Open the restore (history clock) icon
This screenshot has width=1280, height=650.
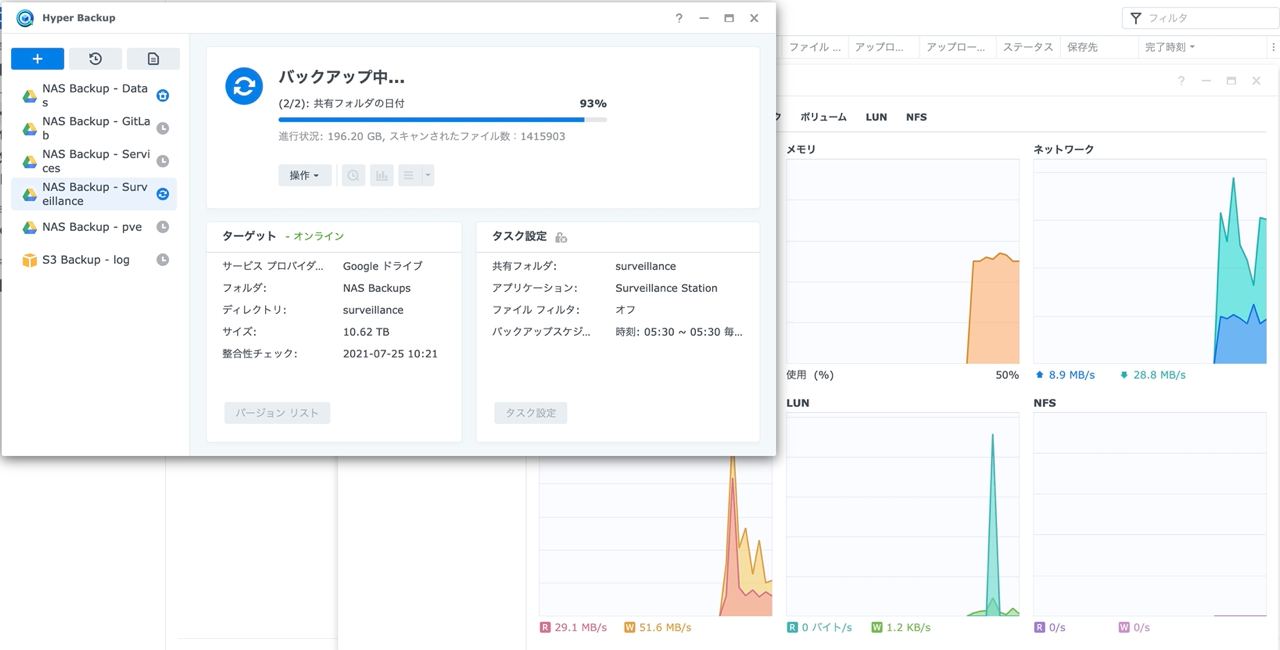click(x=96, y=59)
